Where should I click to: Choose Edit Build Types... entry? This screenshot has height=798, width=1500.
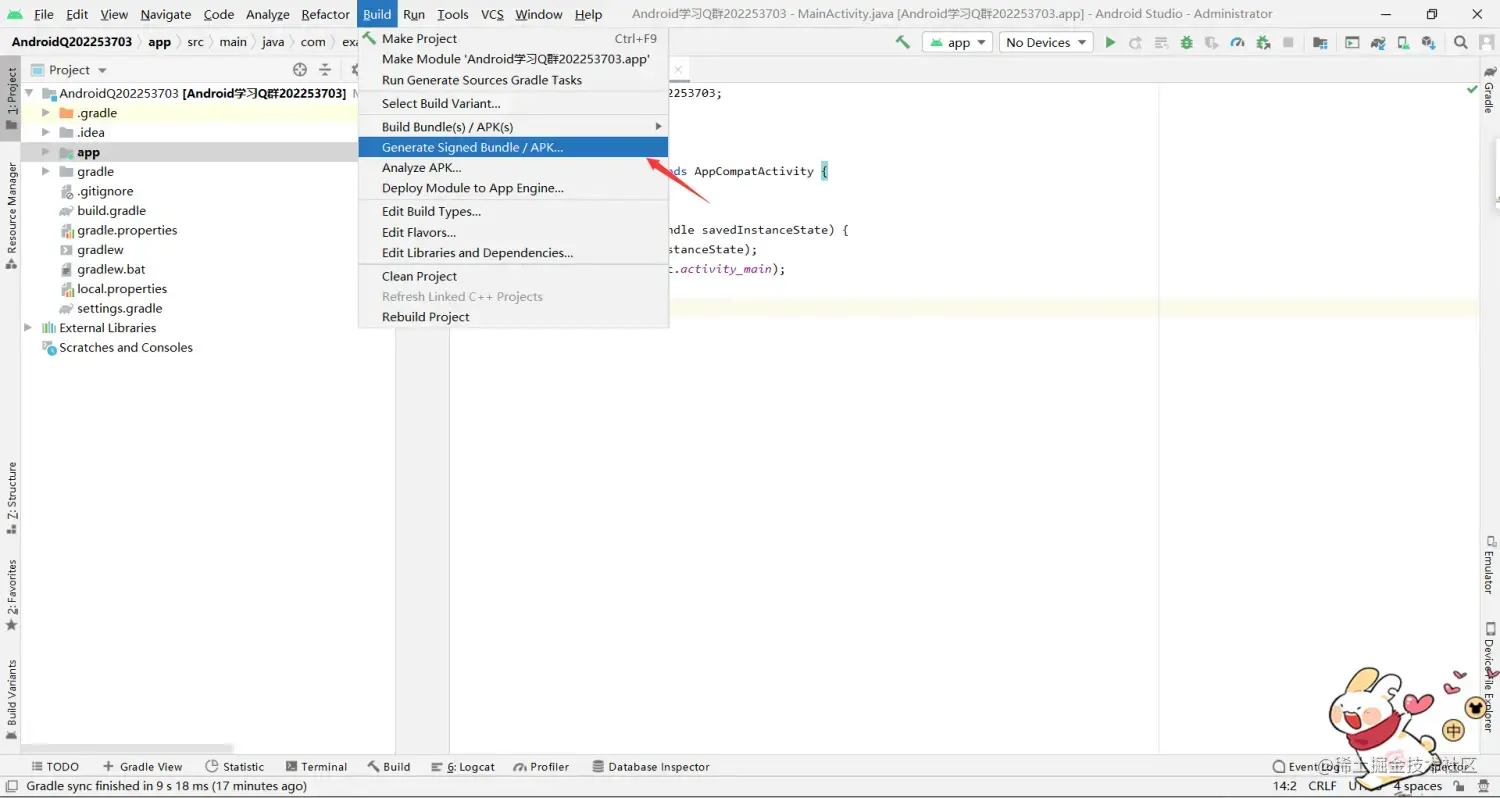click(513, 211)
